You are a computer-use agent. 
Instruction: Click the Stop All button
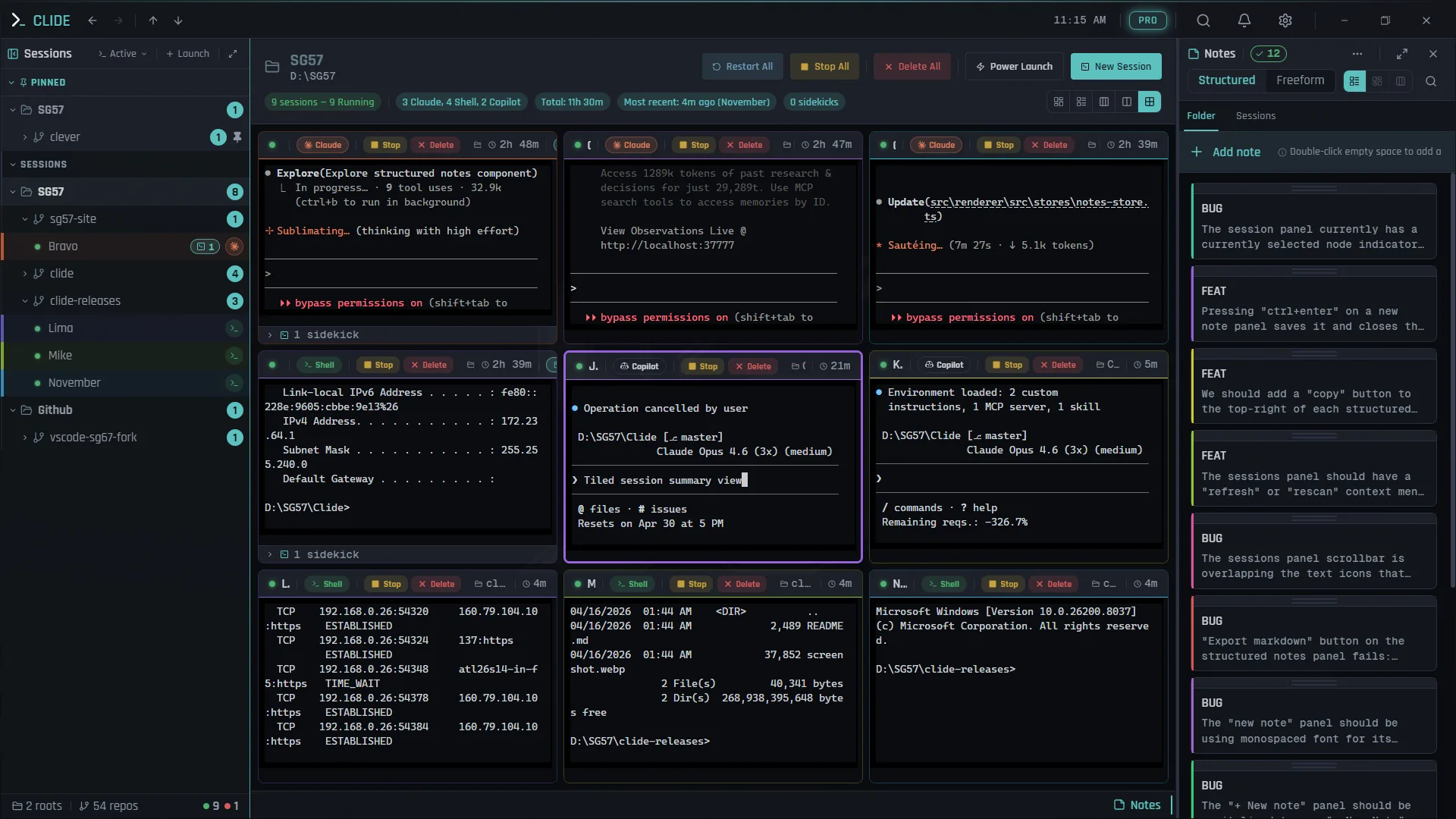tap(824, 67)
